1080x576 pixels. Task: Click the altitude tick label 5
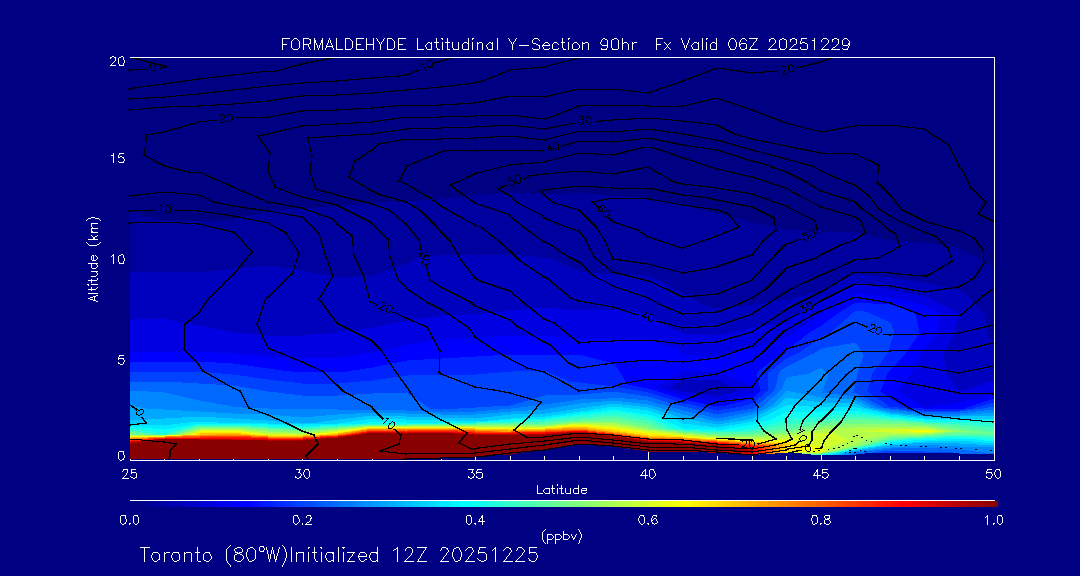point(121,360)
